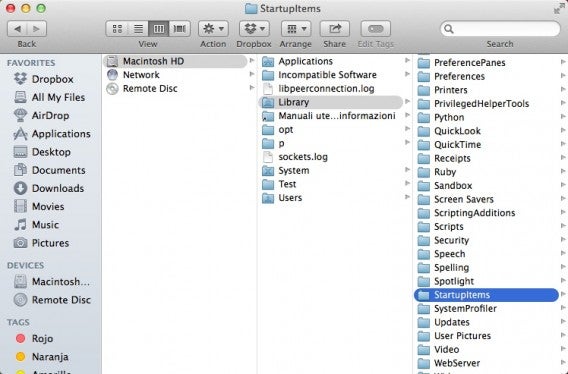Open the Arrange dropdown
Screen dimensions: 568x374
pyautogui.click(x=296, y=29)
